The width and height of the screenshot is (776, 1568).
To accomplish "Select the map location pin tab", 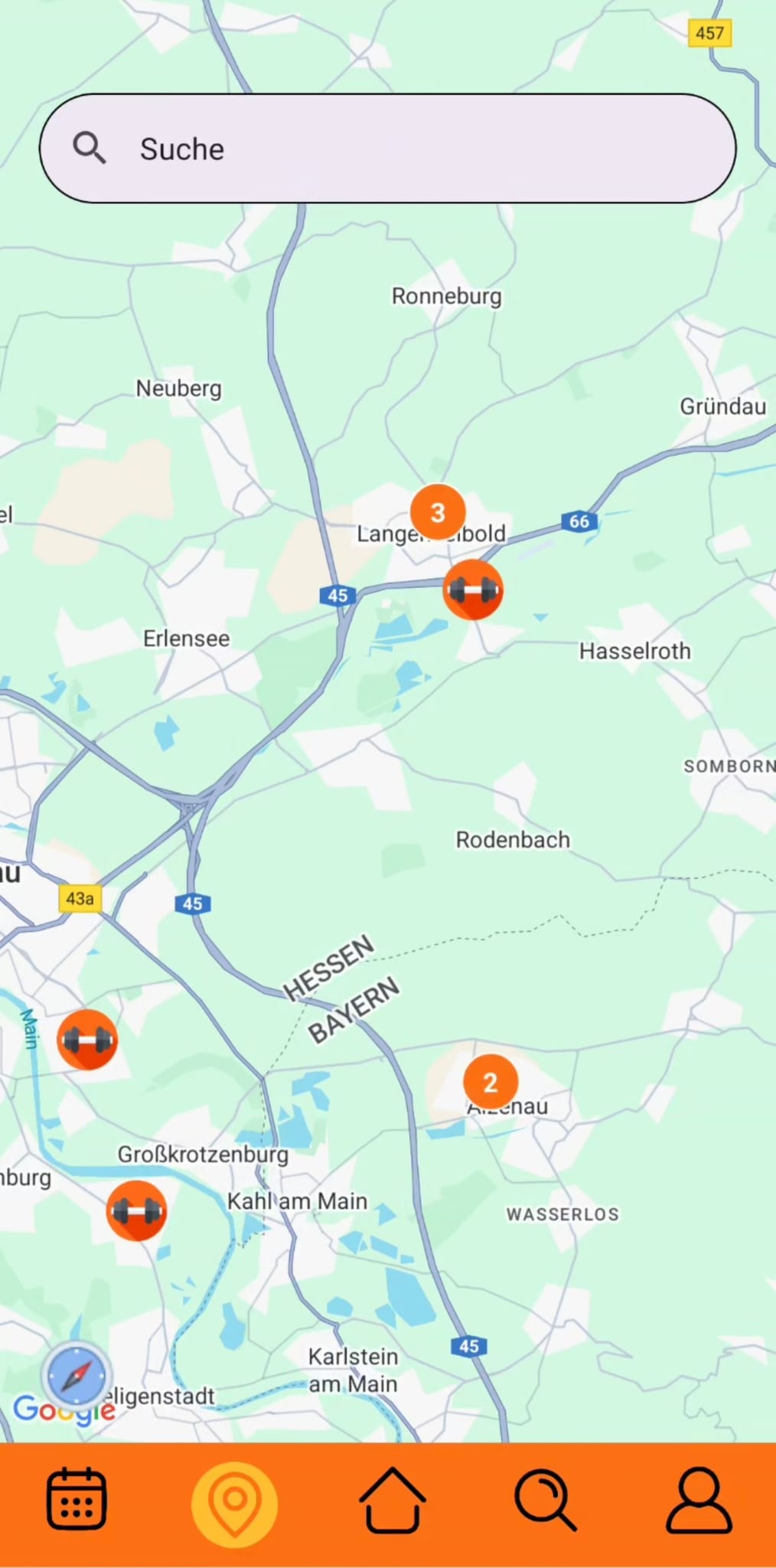I will 234,1503.
